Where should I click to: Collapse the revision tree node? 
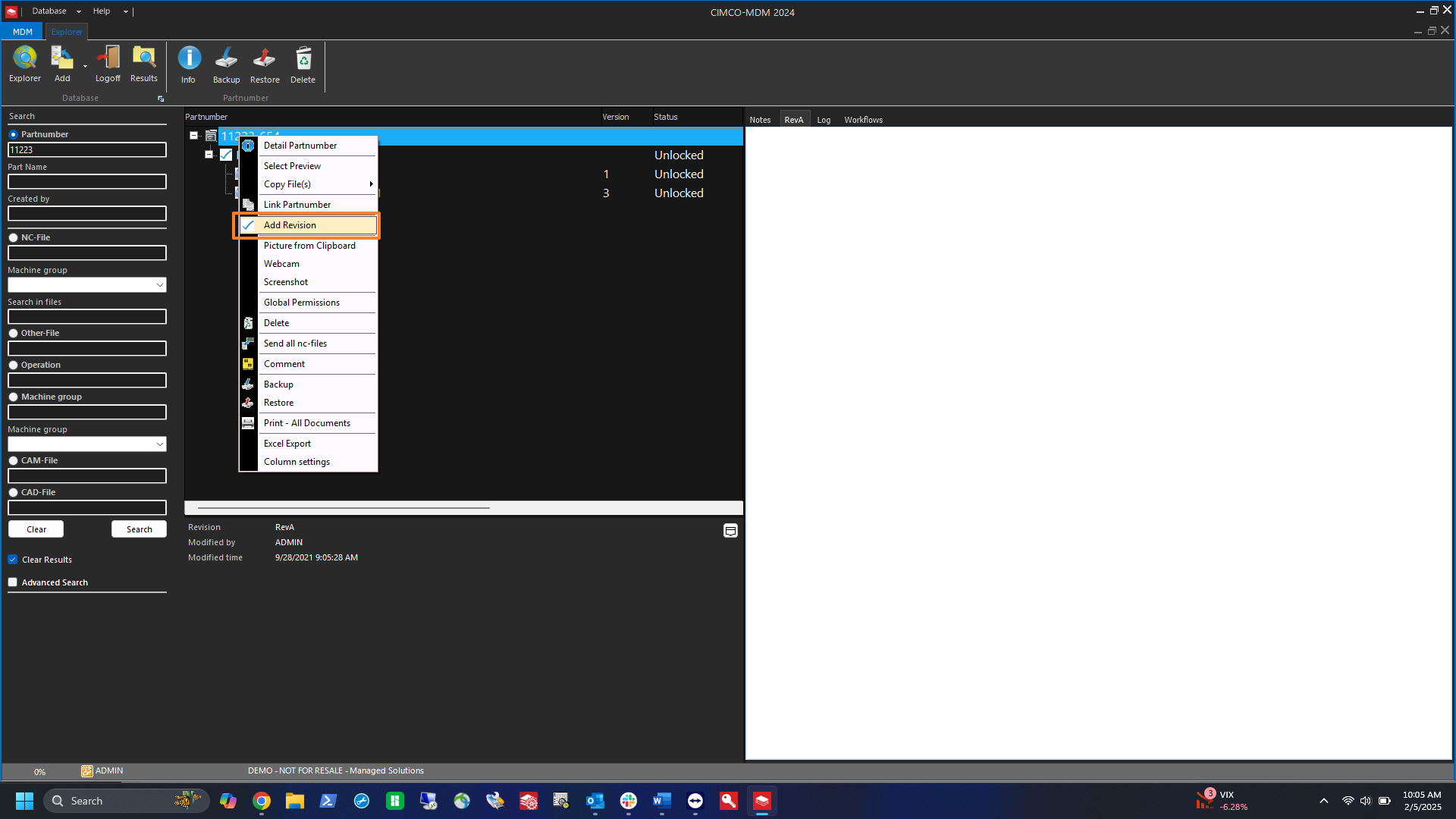pyautogui.click(x=209, y=155)
